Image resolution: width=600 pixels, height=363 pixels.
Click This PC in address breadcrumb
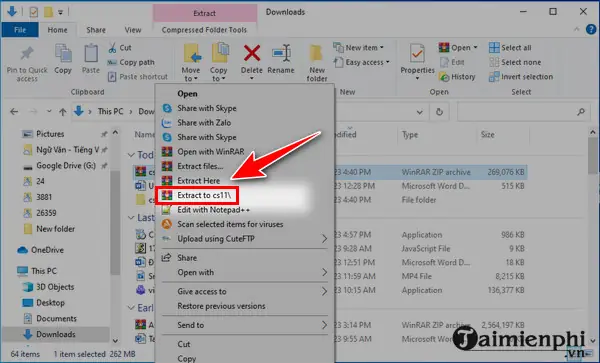click(110, 112)
